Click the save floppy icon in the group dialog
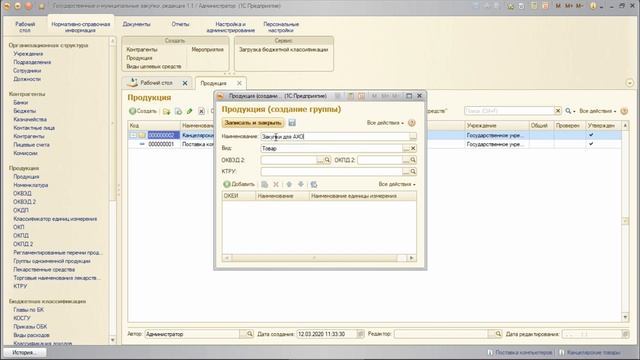The image size is (640, 360). 292,123
